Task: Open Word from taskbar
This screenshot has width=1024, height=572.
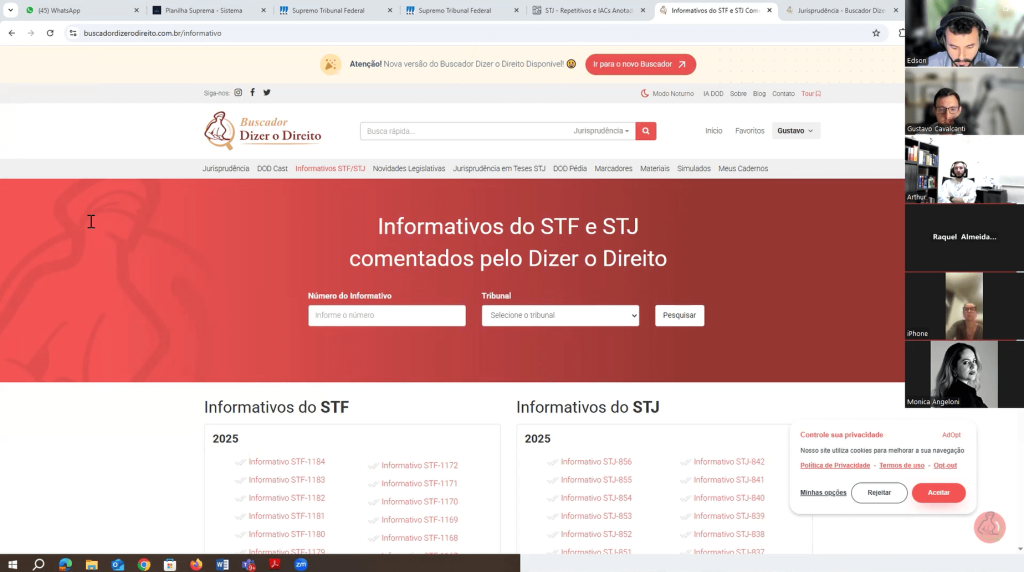Action: pos(222,564)
